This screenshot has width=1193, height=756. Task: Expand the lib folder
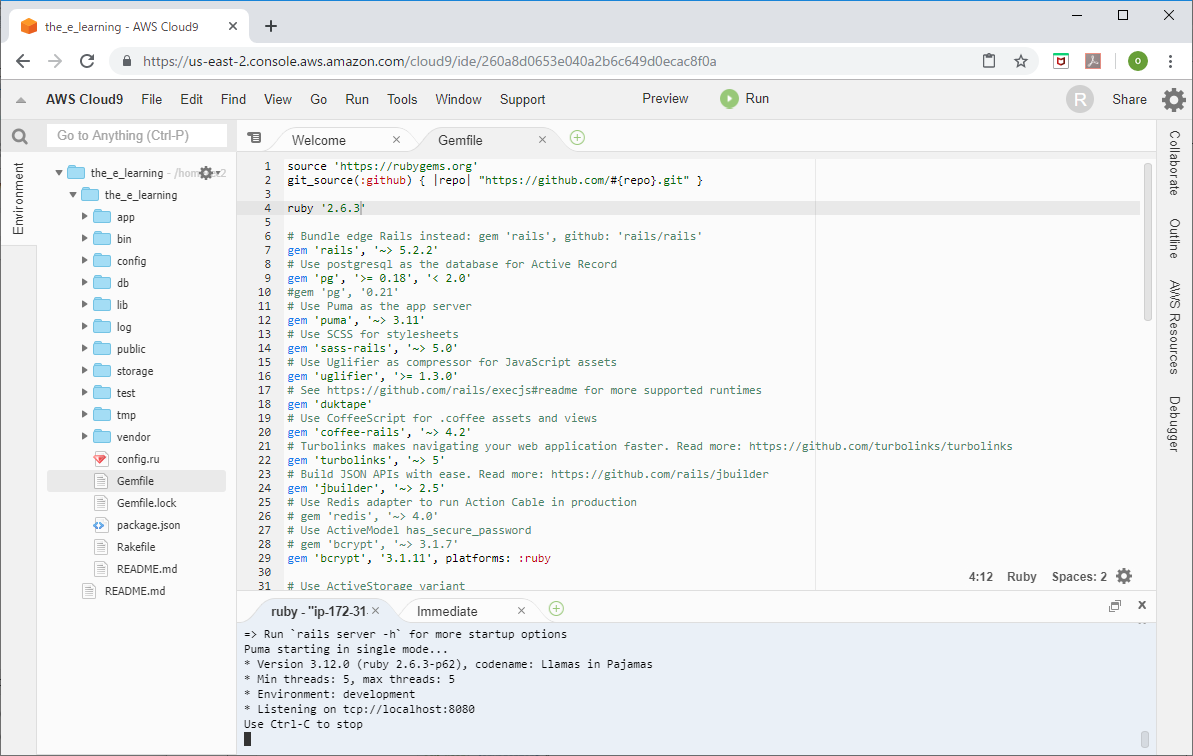84,305
